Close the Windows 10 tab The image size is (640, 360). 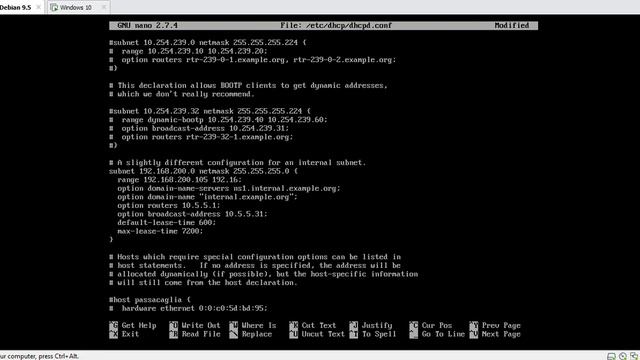(104, 7)
